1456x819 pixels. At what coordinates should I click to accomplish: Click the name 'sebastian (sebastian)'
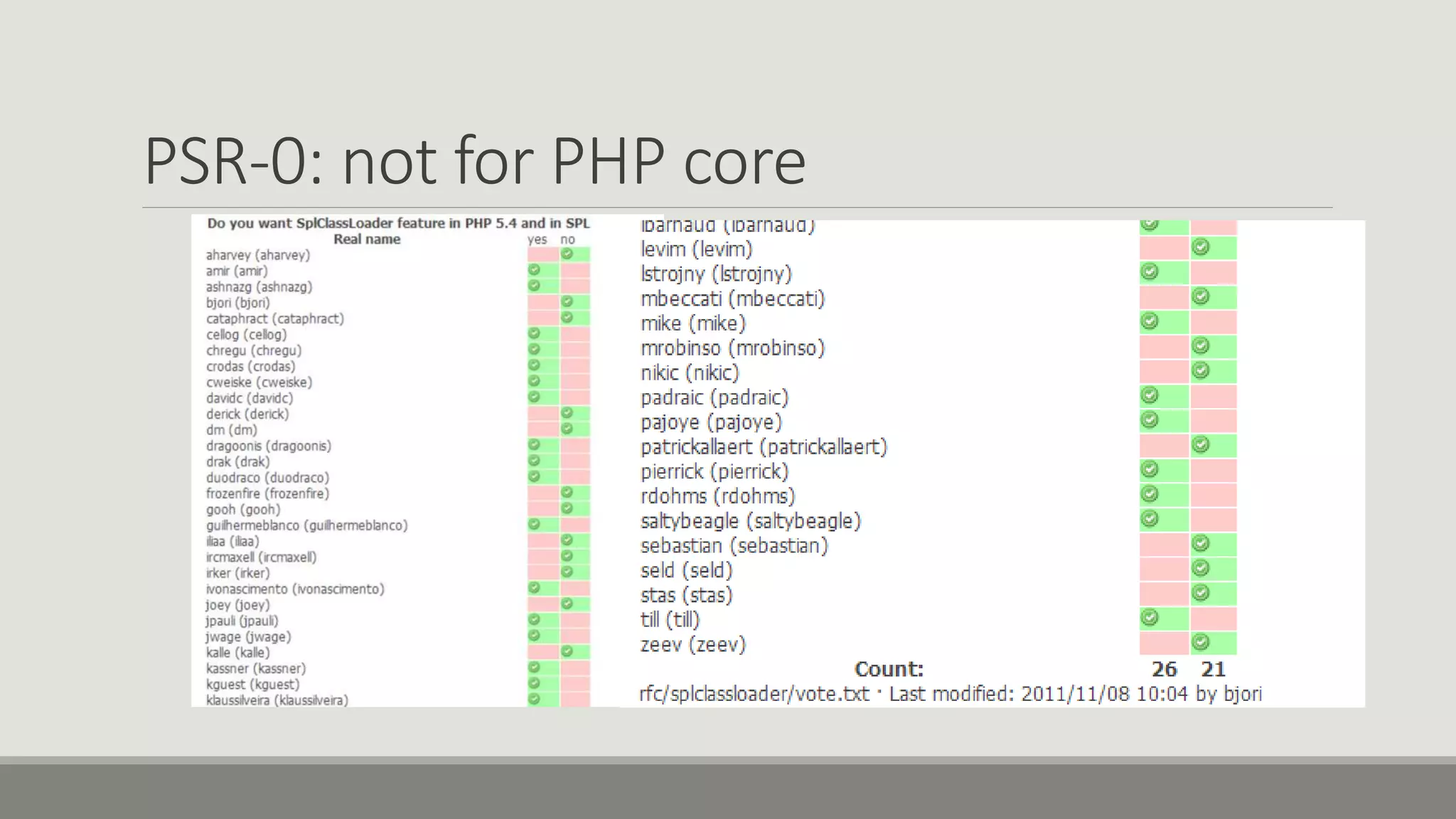coord(734,546)
